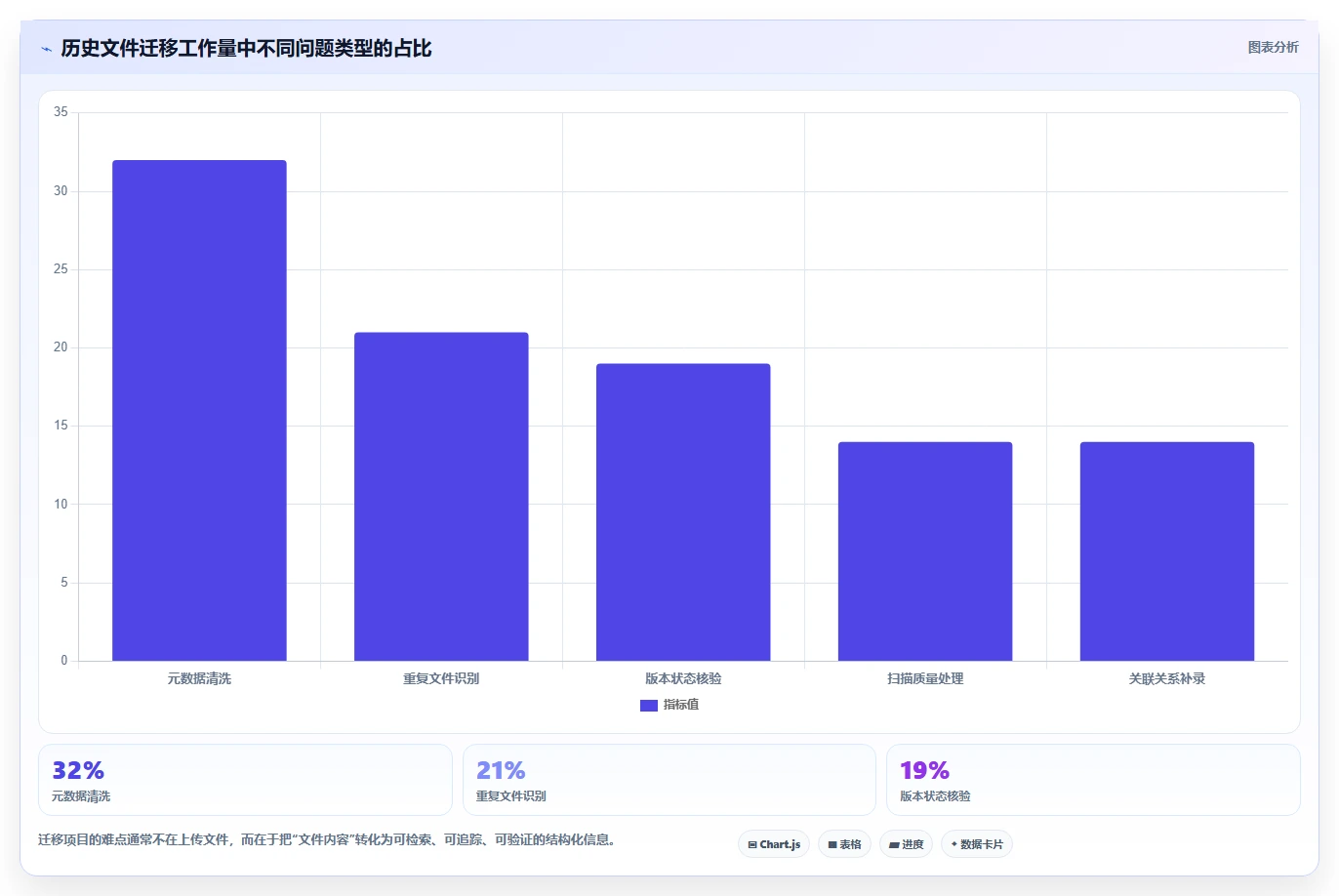This screenshot has width=1339, height=896.
Task: Click the 表格 tag chip
Action: pyautogui.click(x=844, y=844)
